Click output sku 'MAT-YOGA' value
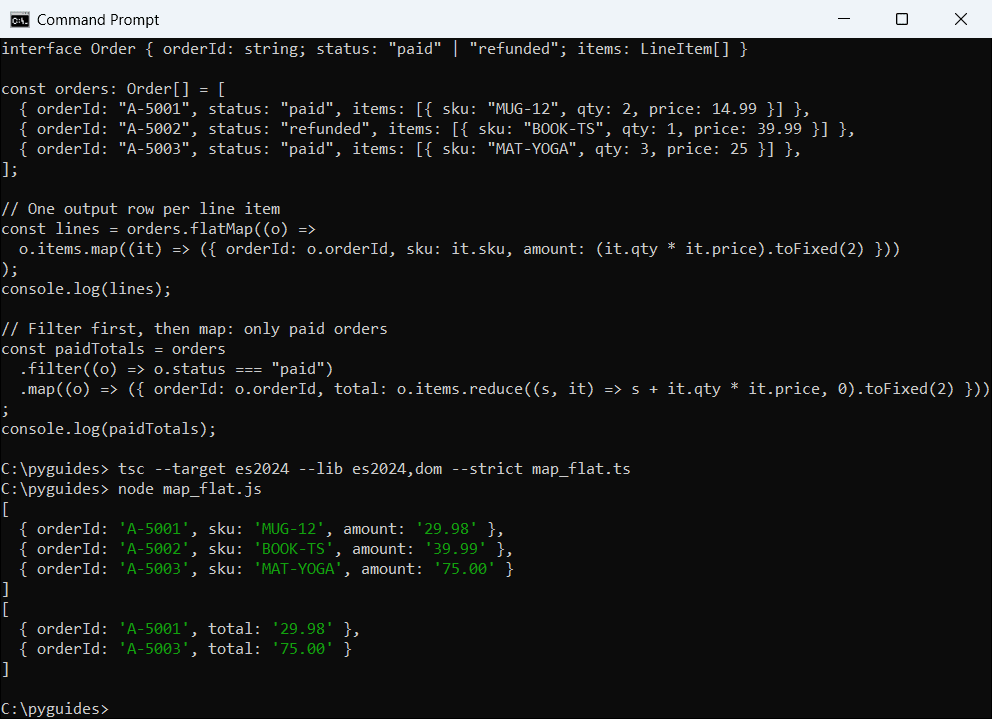This screenshot has height=719, width=992. coord(298,569)
